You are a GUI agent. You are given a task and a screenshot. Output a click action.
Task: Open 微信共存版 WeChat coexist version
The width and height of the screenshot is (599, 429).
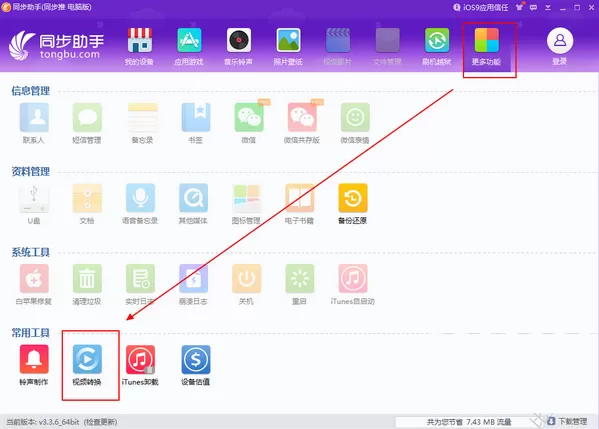302,123
